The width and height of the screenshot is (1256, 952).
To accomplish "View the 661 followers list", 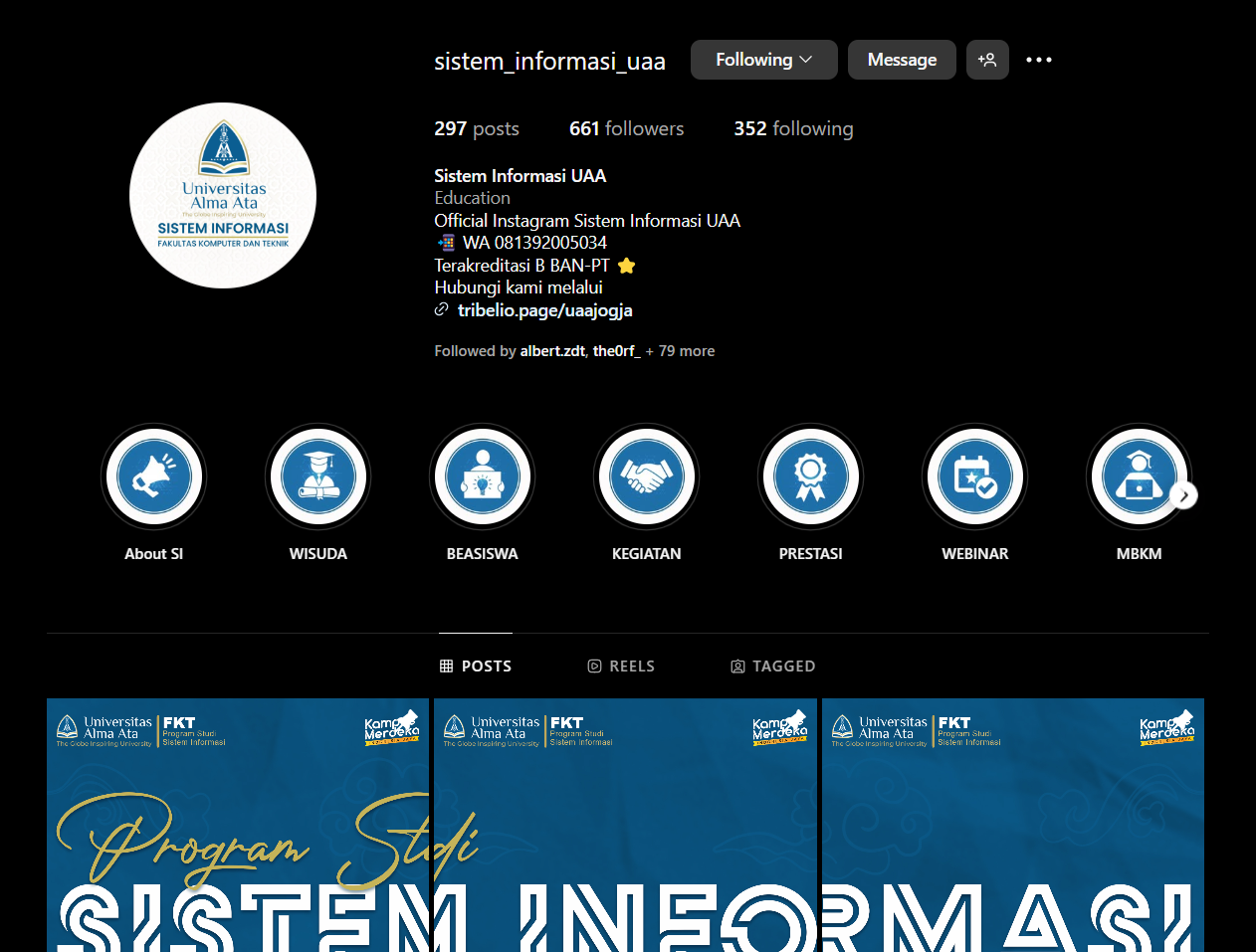I will pyautogui.click(x=626, y=128).
